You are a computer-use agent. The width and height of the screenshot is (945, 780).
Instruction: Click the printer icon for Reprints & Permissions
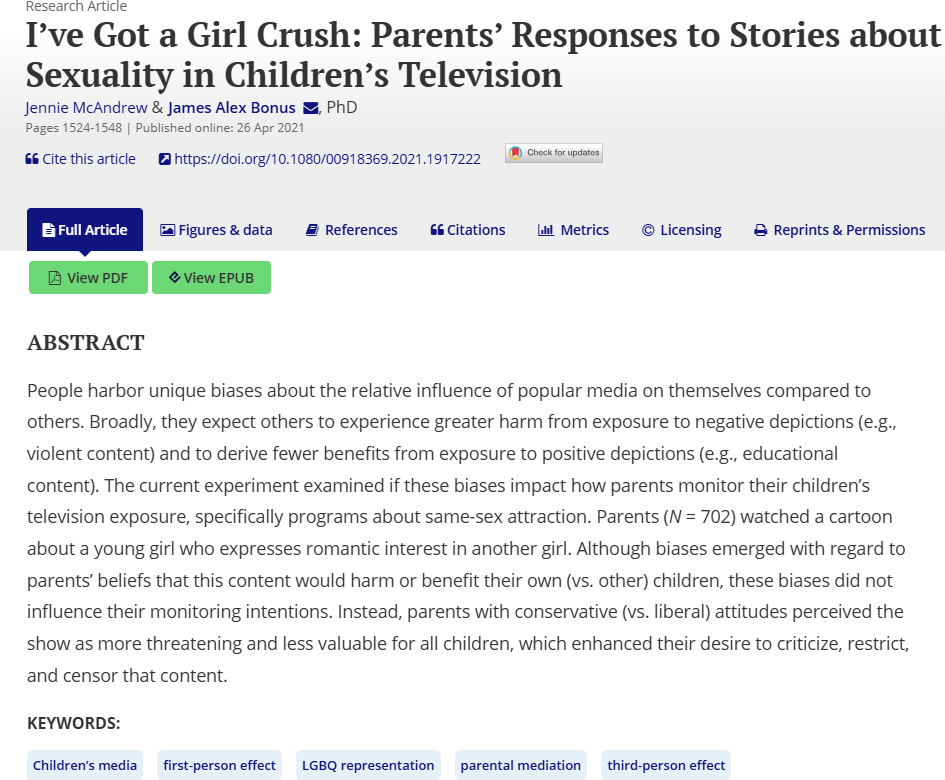click(761, 230)
